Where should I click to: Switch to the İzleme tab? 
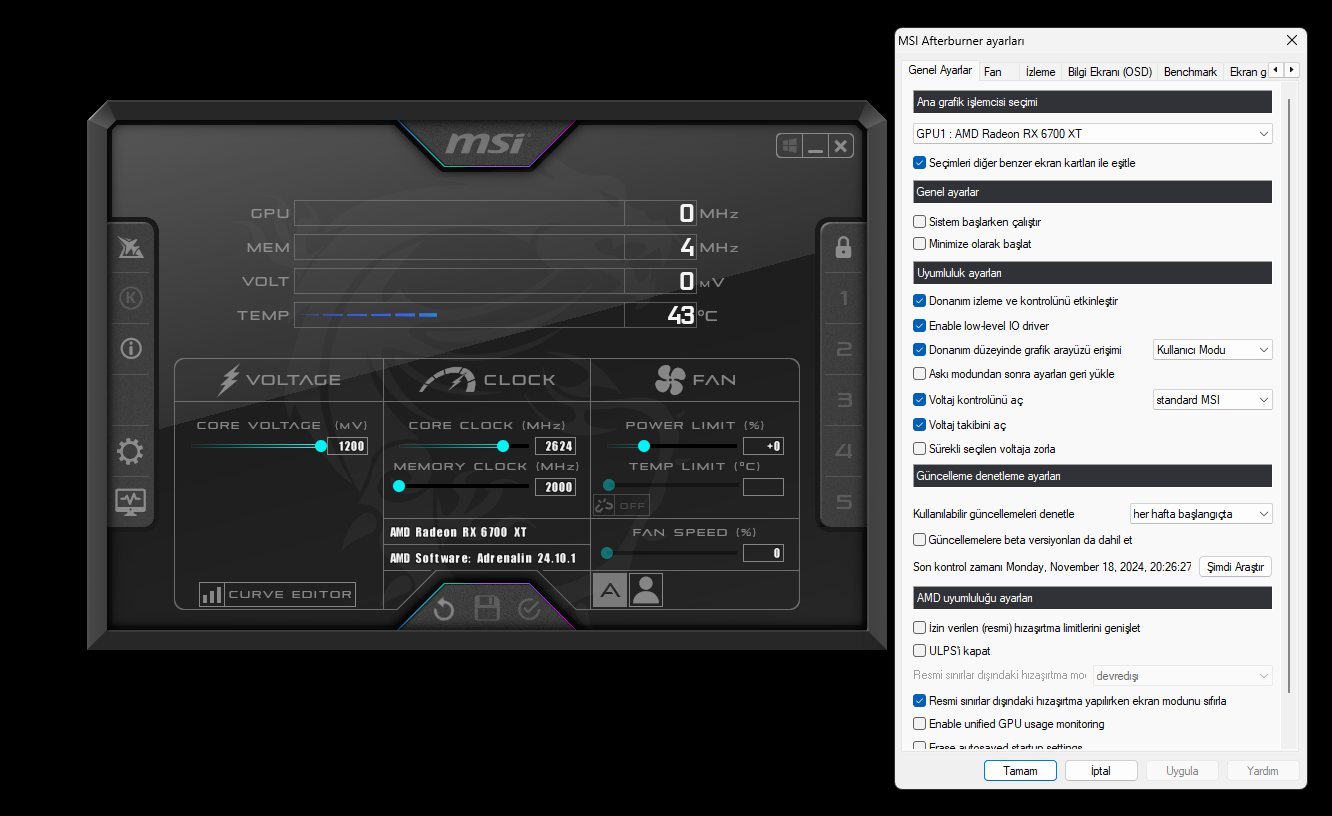click(1041, 72)
